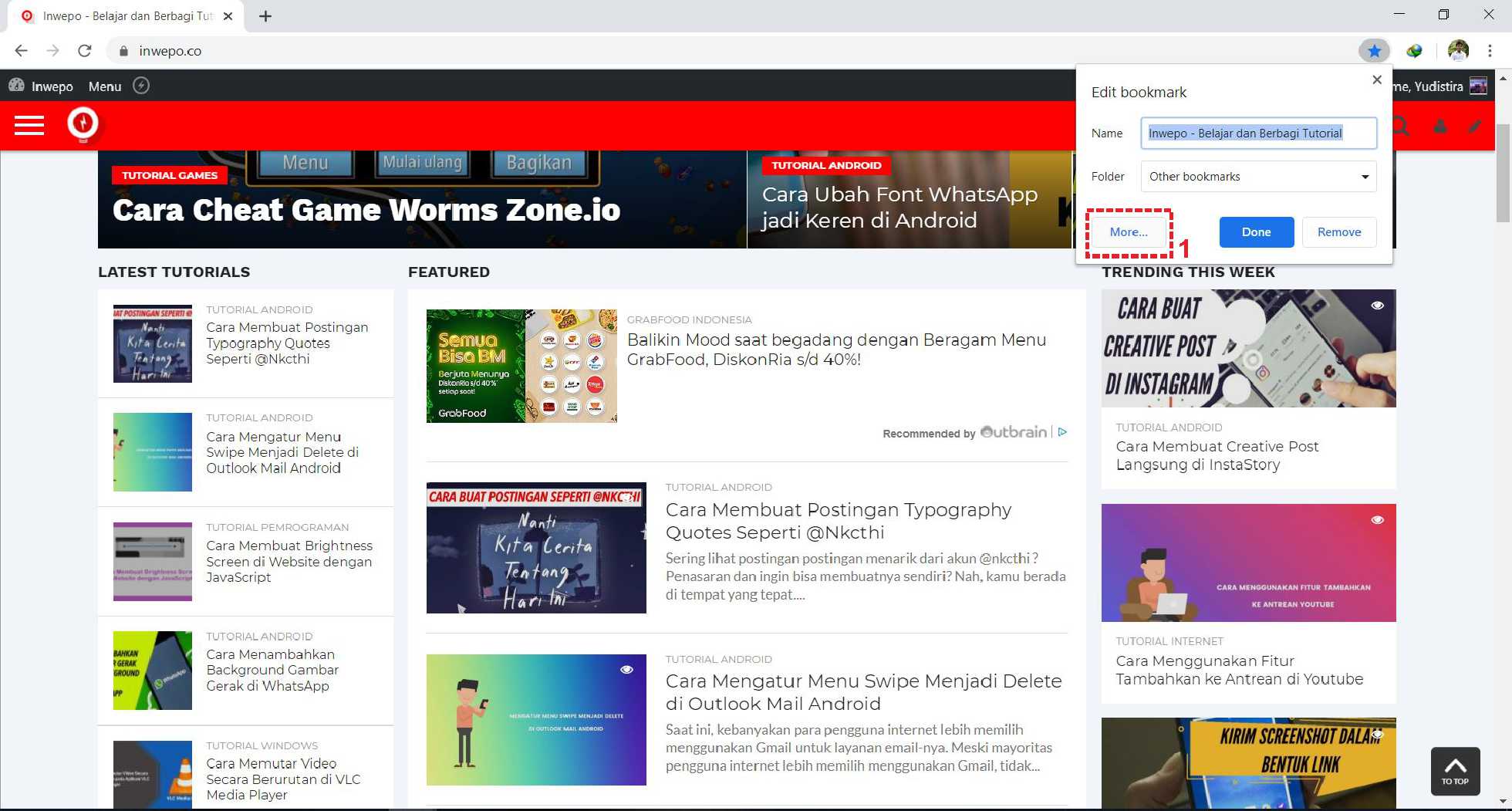Click the Brightness Screen tutorial thumbnail

153,562
